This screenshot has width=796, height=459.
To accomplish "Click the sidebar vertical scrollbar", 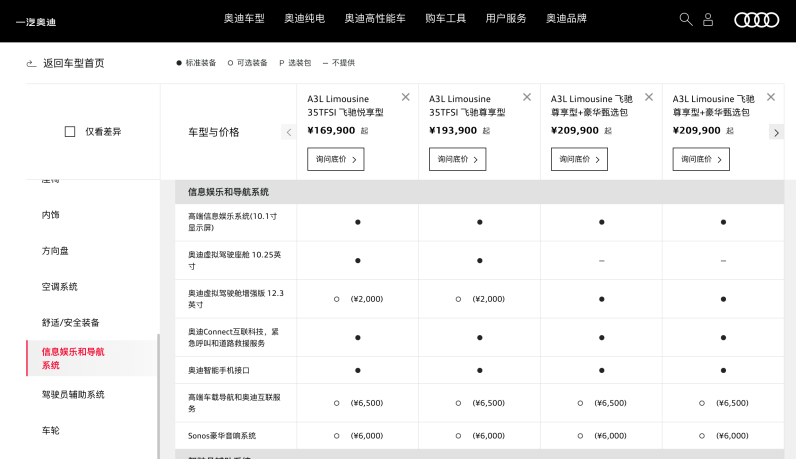I will pyautogui.click(x=158, y=396).
